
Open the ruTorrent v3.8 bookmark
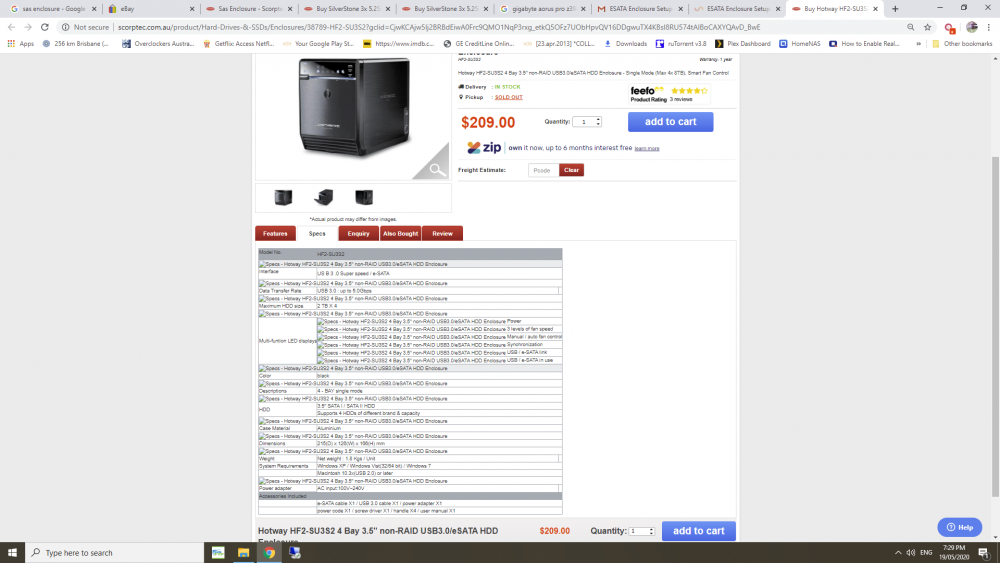pos(681,44)
